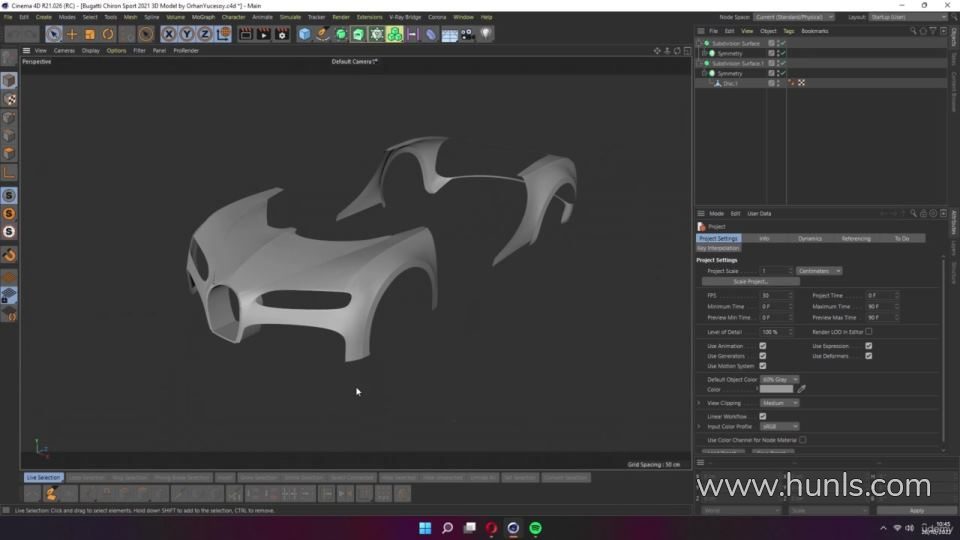Screen dimensions: 960x540
Task: Click the Render View clapperboard icon
Action: (x=246, y=34)
